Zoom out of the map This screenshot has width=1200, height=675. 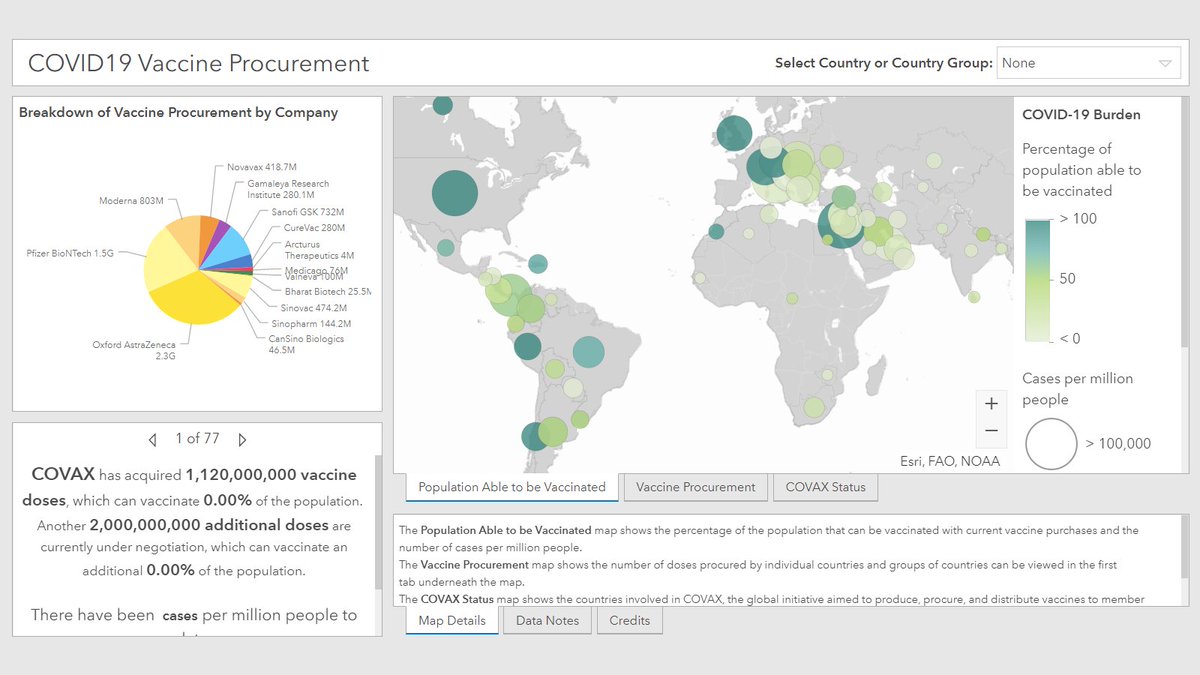991,431
